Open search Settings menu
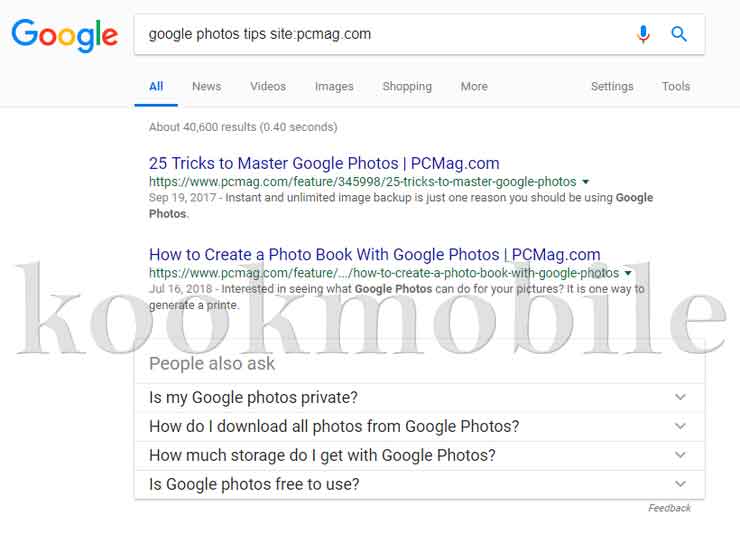740x535 pixels. (x=612, y=86)
